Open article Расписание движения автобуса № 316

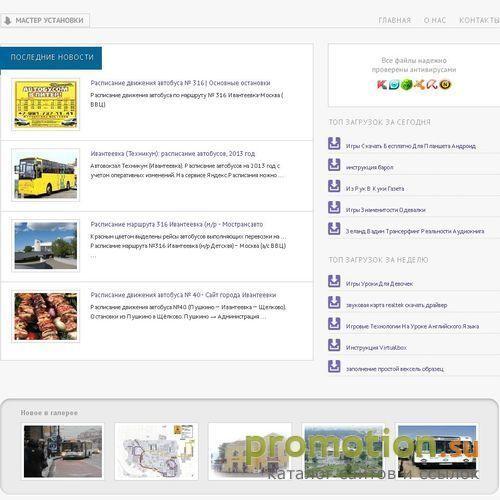click(180, 83)
